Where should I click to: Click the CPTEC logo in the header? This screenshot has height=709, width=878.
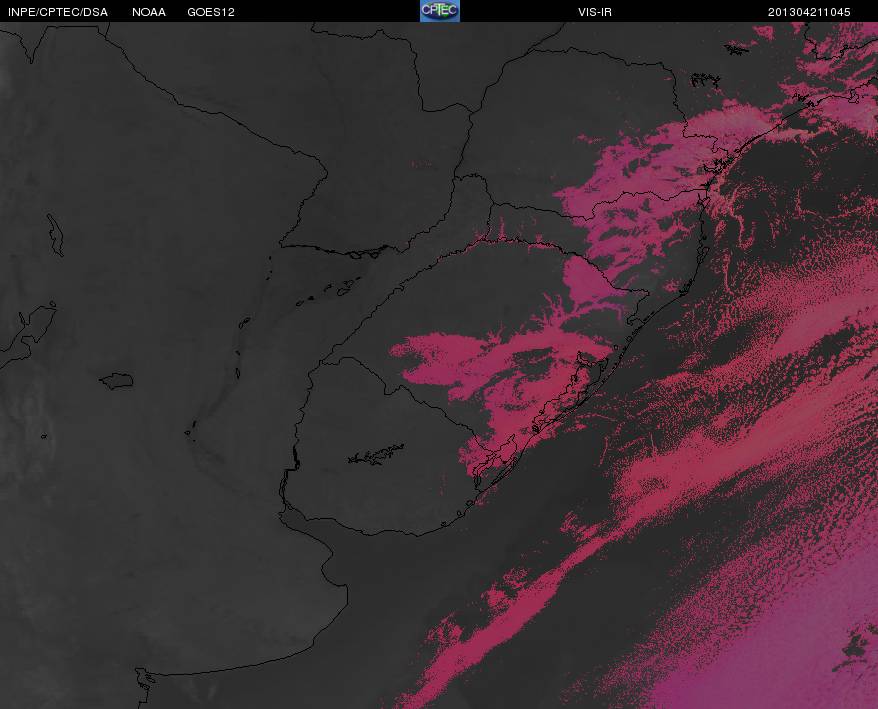coord(440,11)
